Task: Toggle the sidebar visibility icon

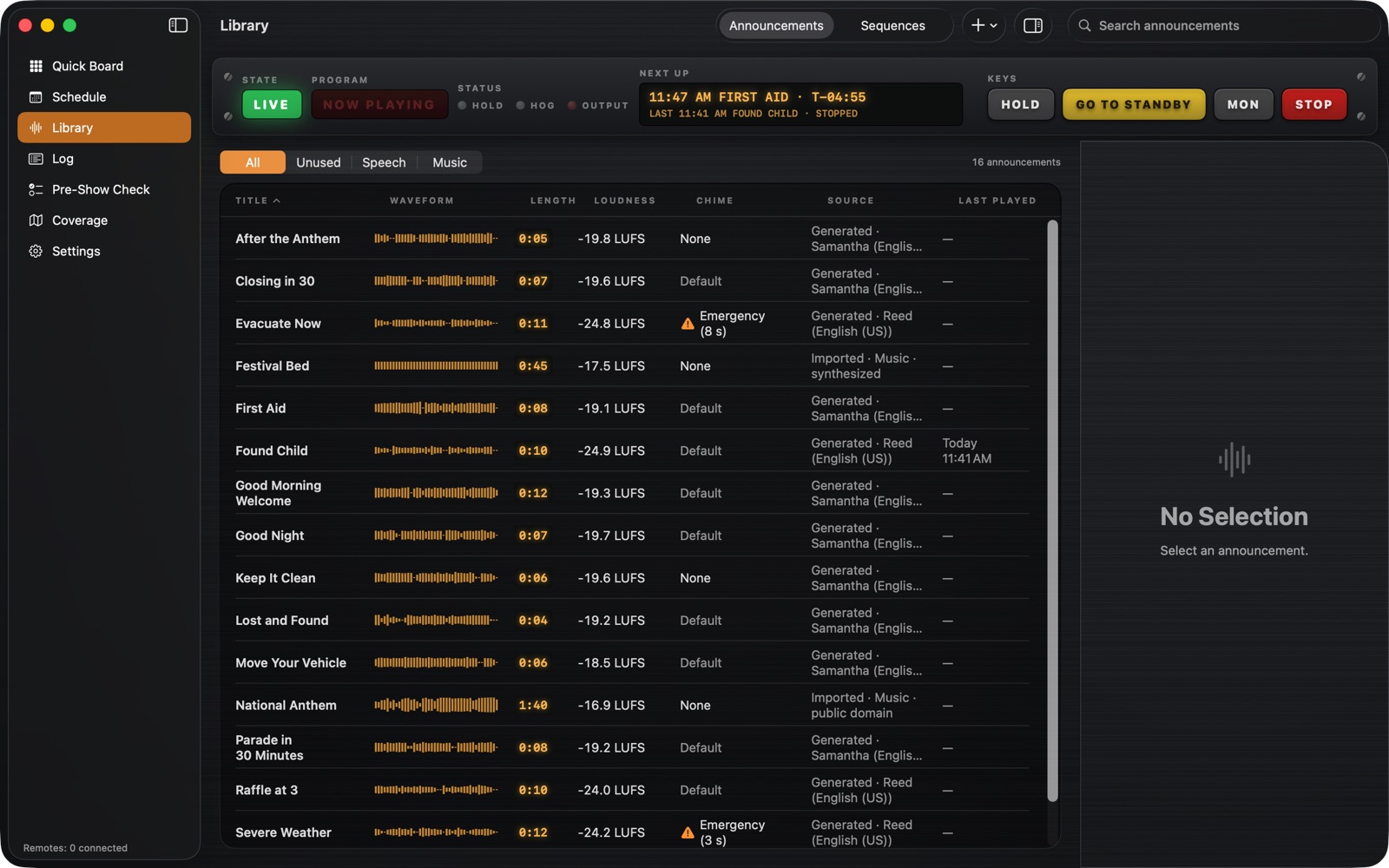Action: [178, 25]
